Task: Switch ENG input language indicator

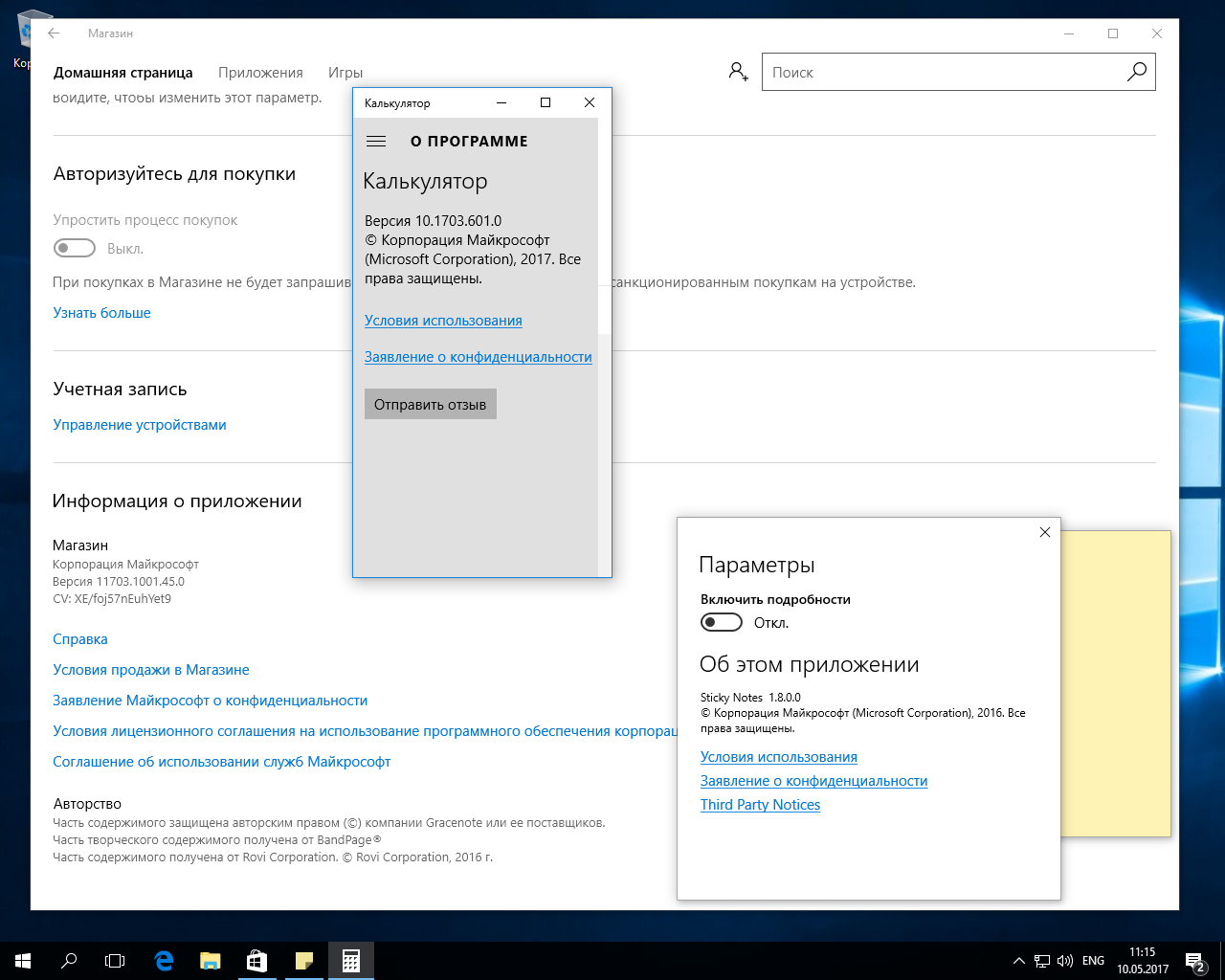Action: (x=1093, y=961)
